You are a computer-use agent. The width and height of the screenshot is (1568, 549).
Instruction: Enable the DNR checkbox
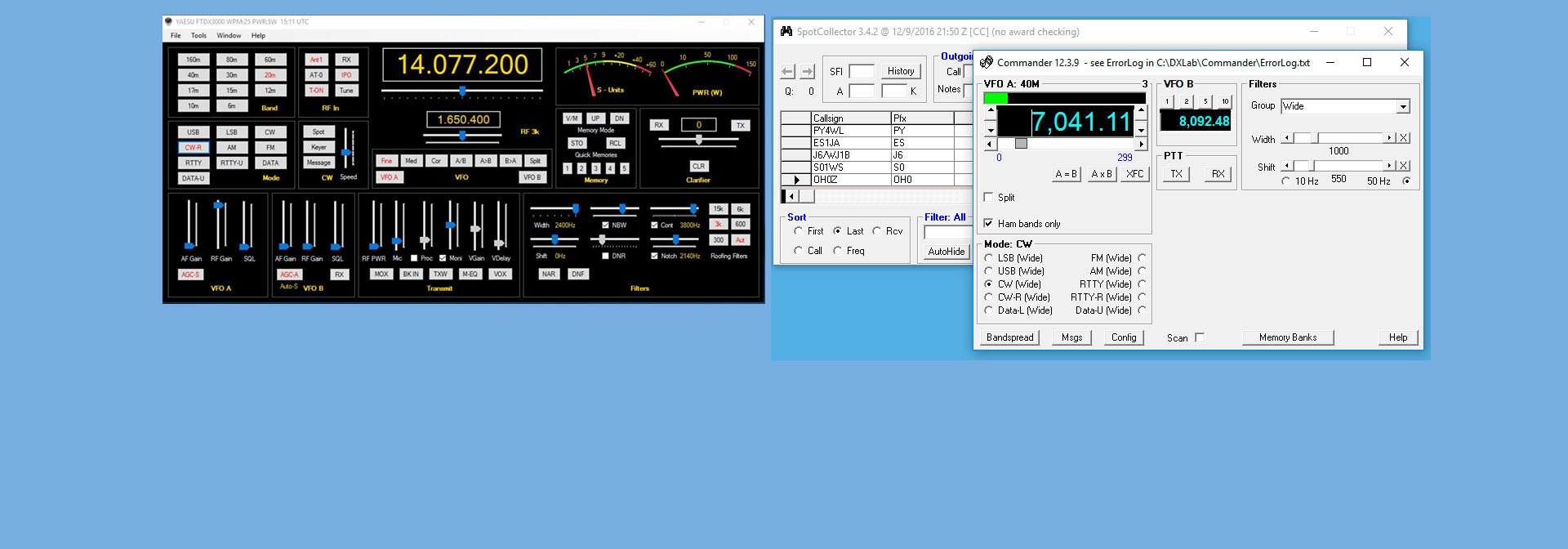[605, 256]
